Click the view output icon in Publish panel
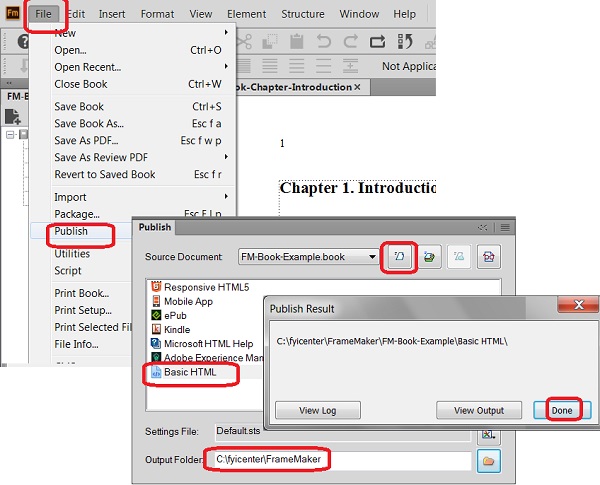Image resolution: width=600 pixels, height=485 pixels. coord(459,256)
